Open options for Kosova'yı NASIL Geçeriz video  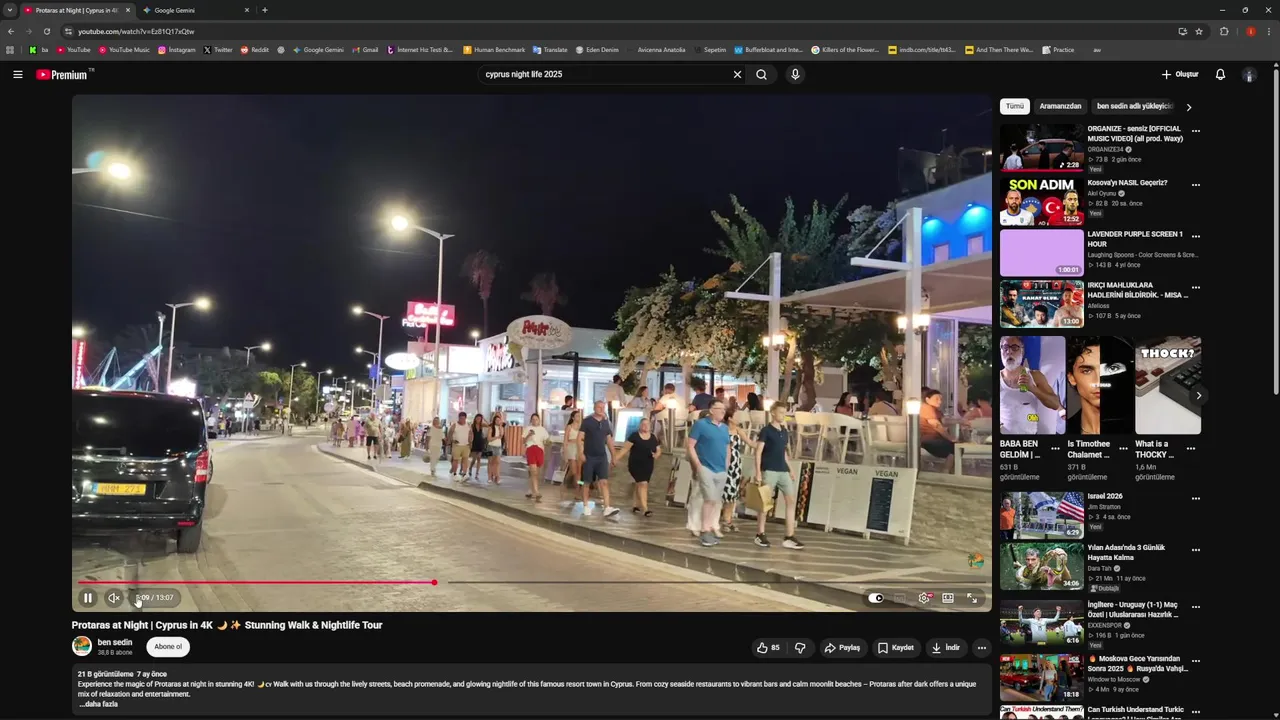click(x=1196, y=184)
